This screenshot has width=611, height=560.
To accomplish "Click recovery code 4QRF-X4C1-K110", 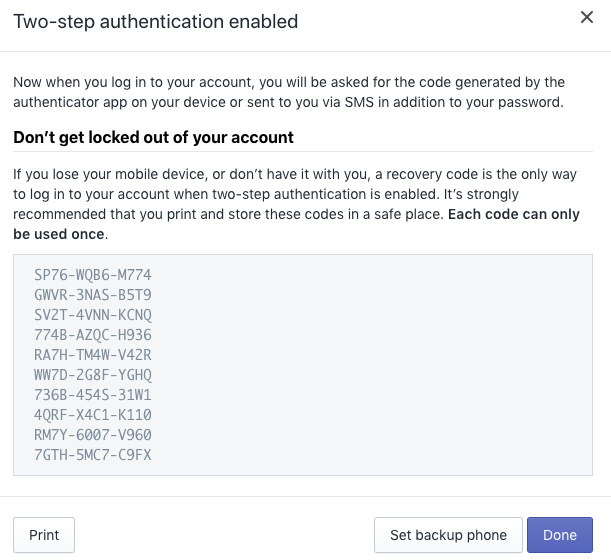I will pyautogui.click(x=92, y=415).
